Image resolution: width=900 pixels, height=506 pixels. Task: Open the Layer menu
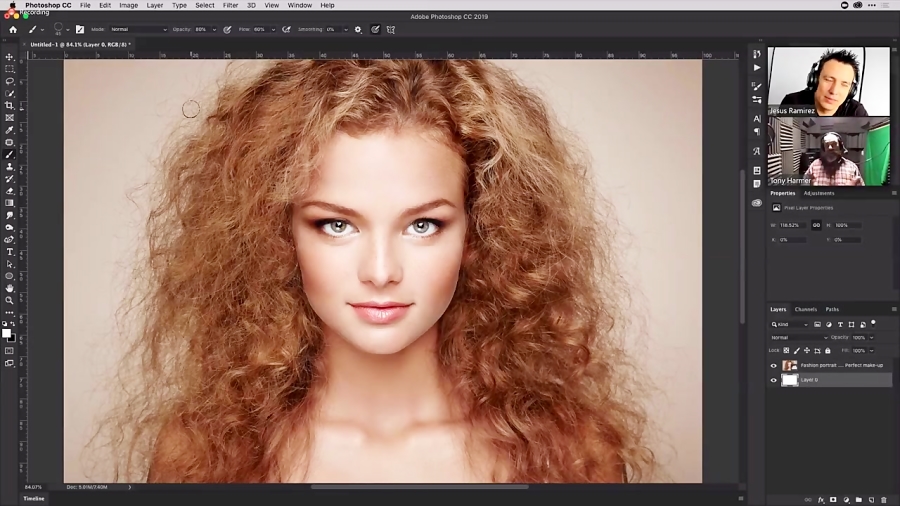click(x=154, y=5)
